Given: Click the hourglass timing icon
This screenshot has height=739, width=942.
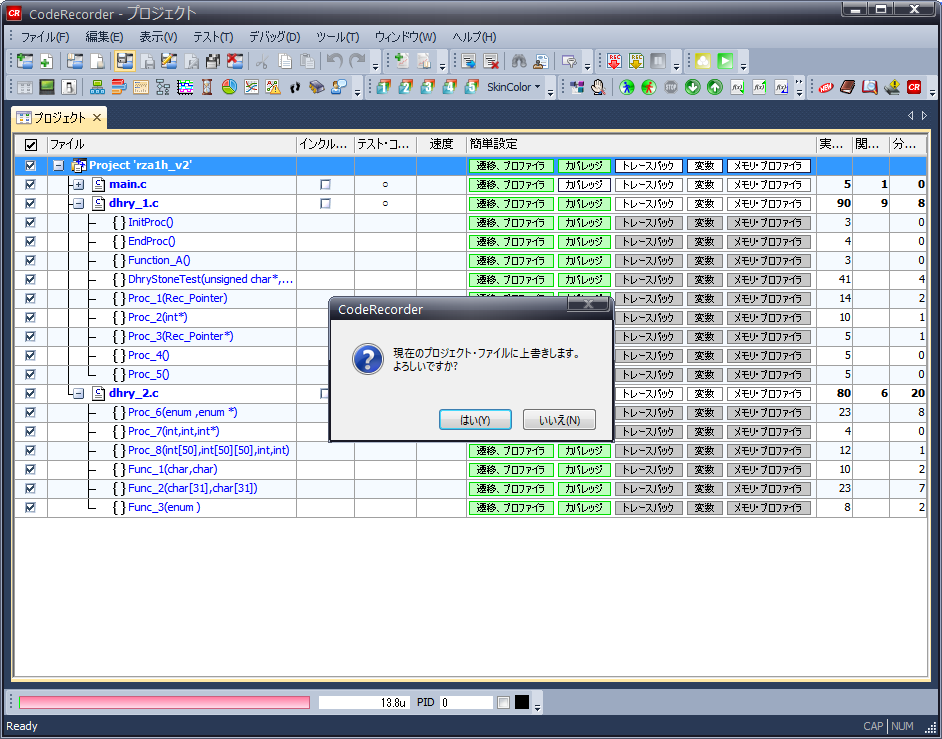Looking at the screenshot, I should click(x=207, y=87).
